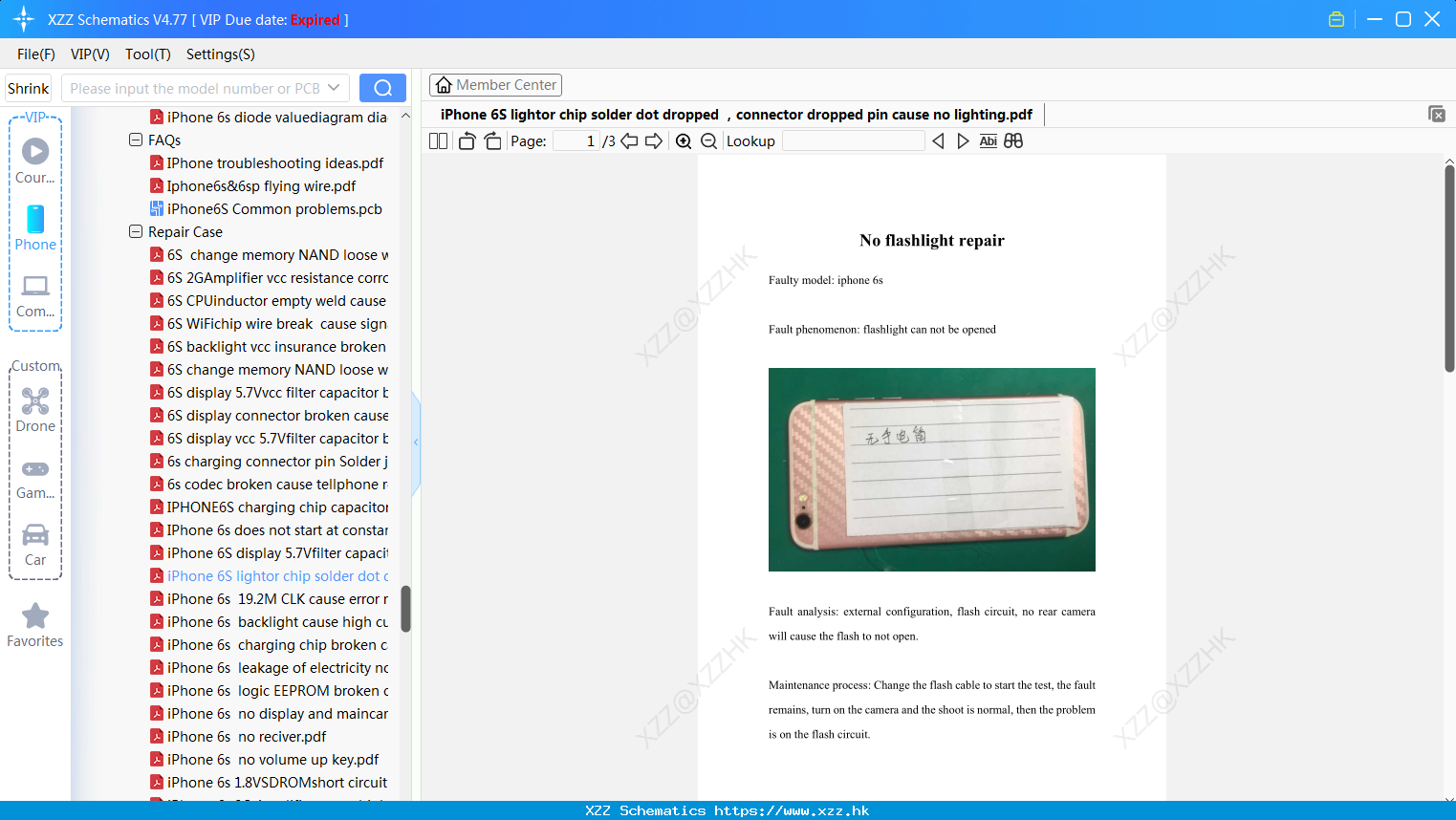Click the Shrink button
The width and height of the screenshot is (1456, 820).
(29, 88)
